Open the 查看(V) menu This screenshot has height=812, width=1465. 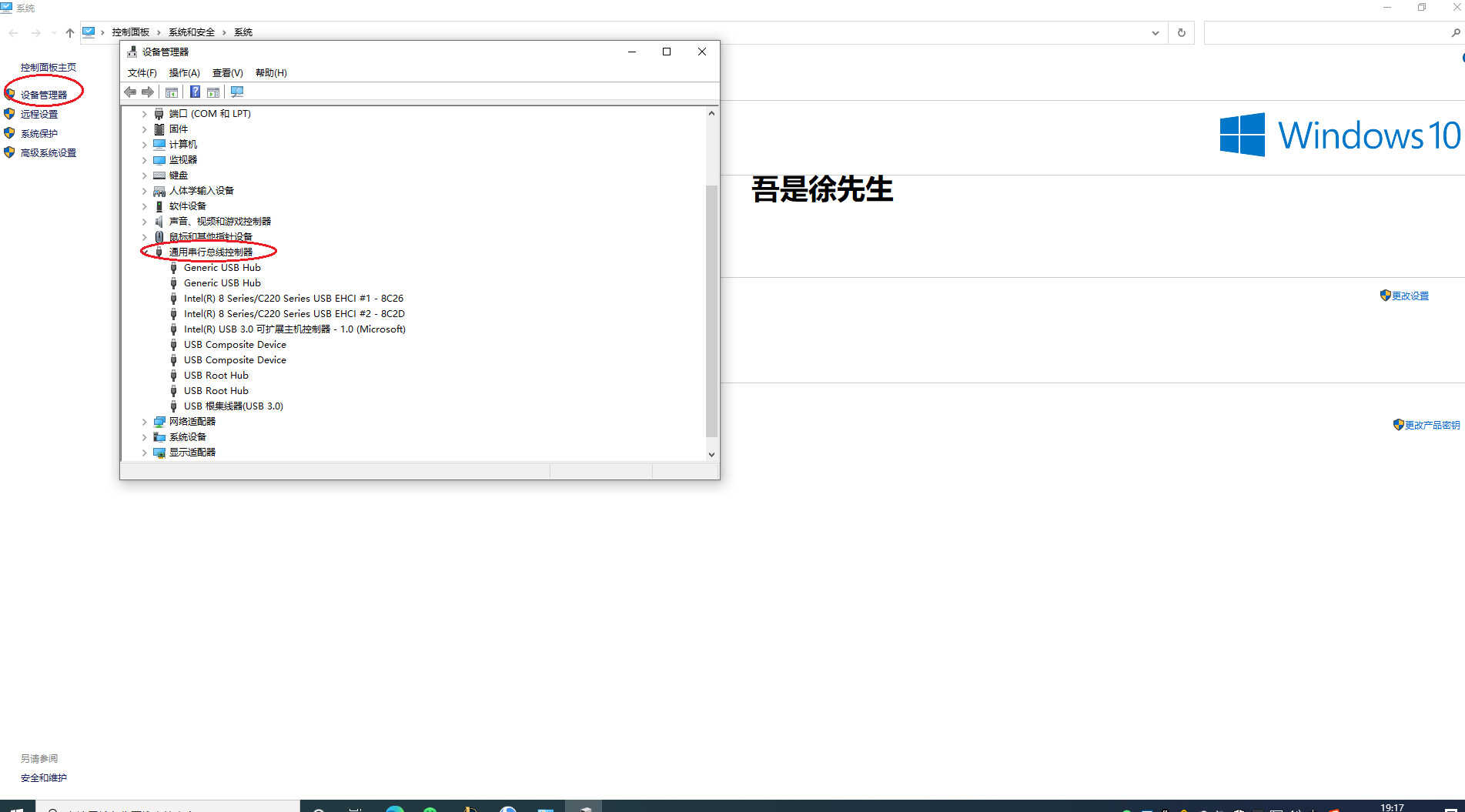click(227, 73)
